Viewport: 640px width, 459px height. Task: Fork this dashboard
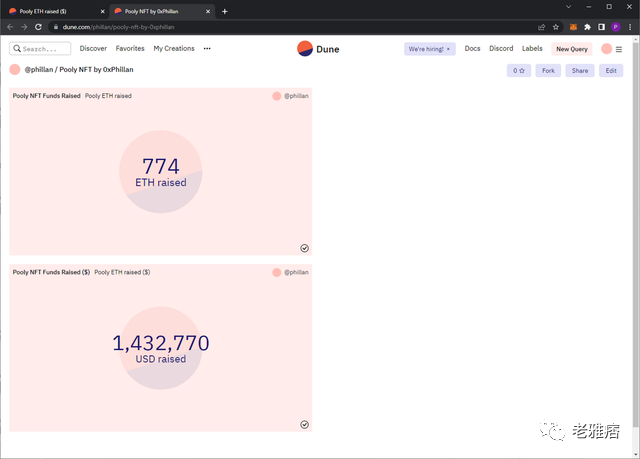pyautogui.click(x=548, y=71)
